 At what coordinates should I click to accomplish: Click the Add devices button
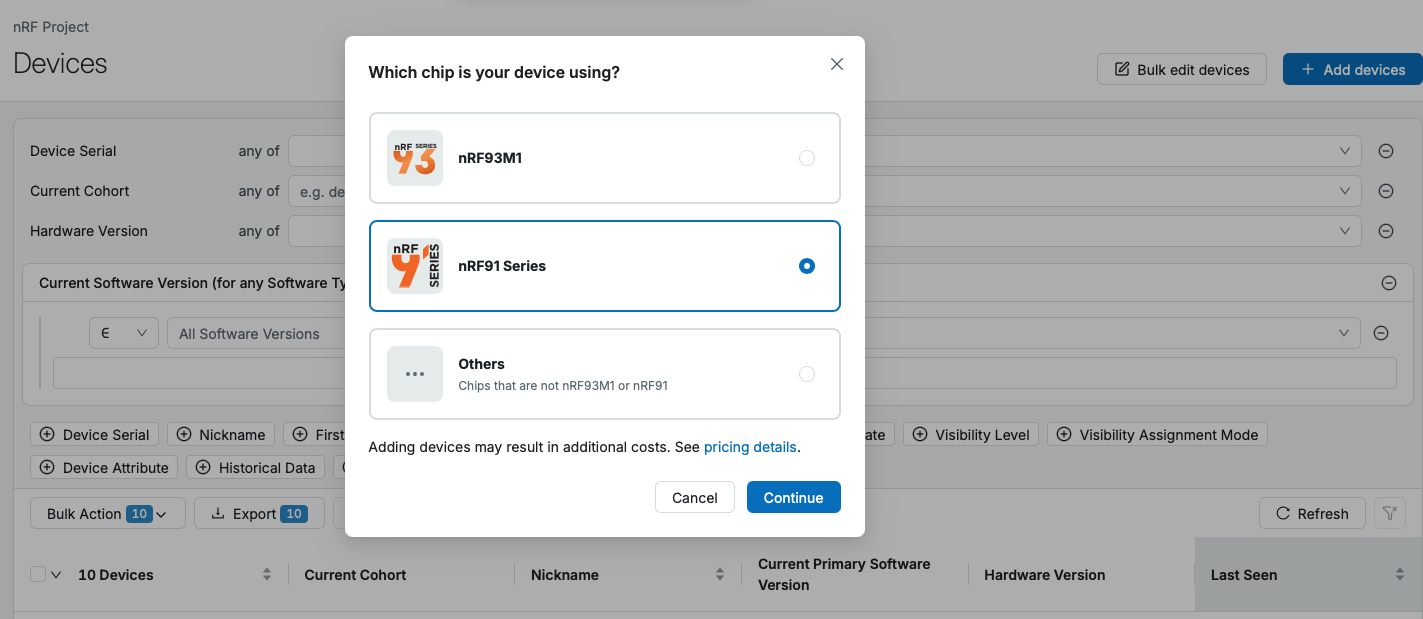[1353, 69]
